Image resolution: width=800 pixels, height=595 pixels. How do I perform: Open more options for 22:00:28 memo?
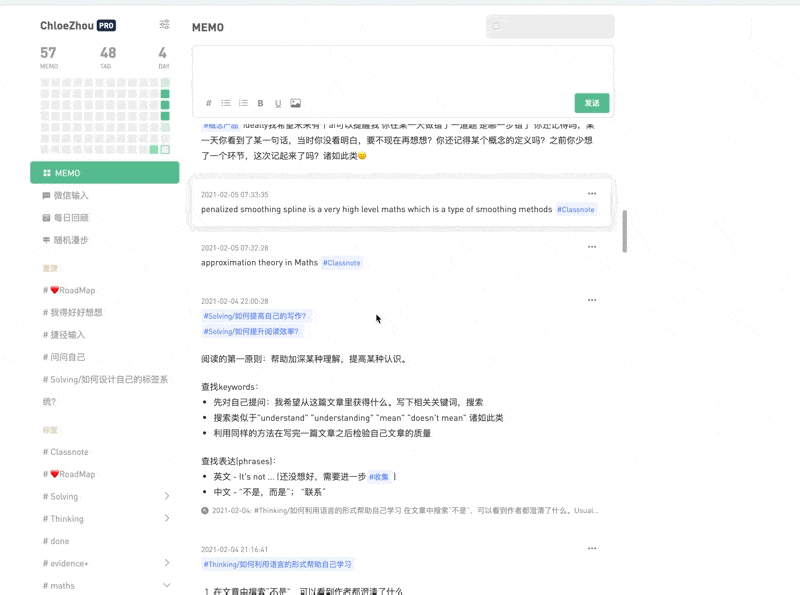(592, 300)
